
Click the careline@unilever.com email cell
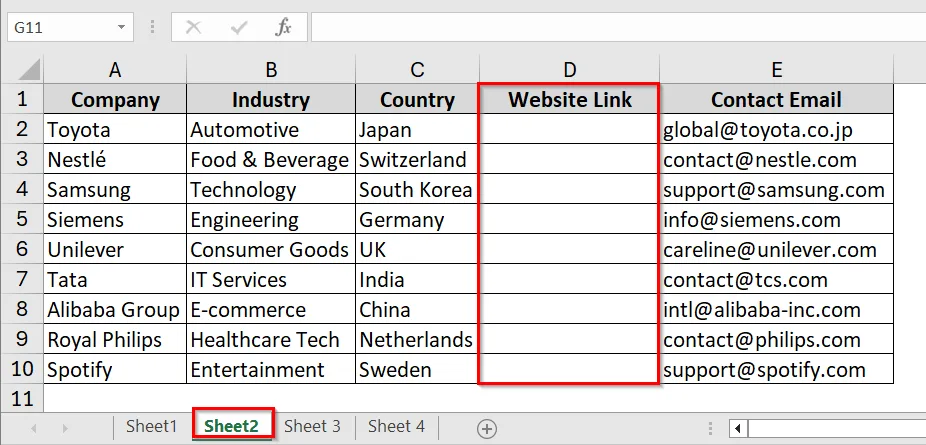777,250
